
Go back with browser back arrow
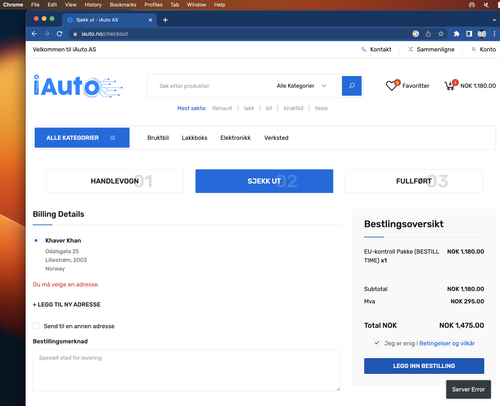coord(34,34)
